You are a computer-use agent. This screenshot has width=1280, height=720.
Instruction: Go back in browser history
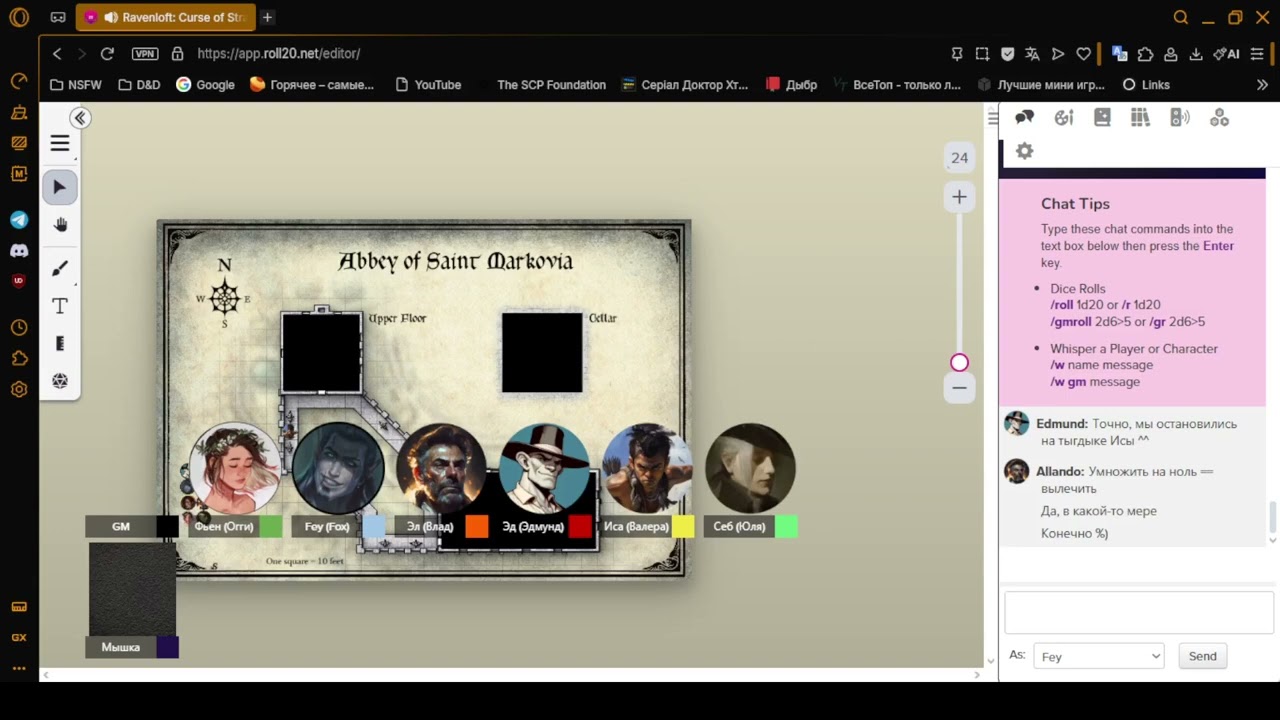57,54
